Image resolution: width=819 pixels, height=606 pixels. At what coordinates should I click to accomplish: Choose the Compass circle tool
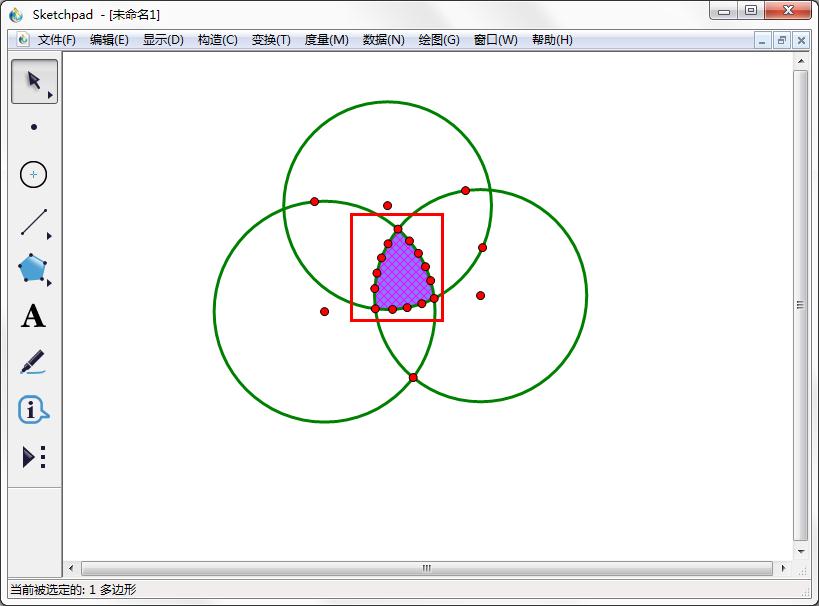coord(34,174)
